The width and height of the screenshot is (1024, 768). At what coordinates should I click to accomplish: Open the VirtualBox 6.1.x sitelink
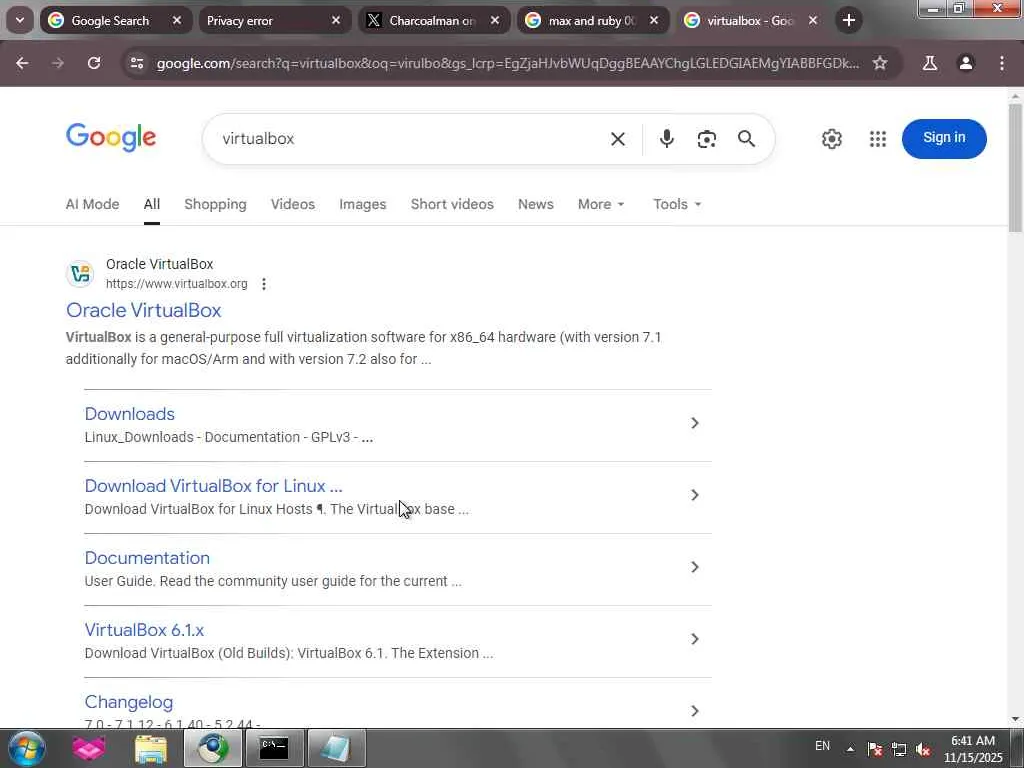click(x=144, y=630)
